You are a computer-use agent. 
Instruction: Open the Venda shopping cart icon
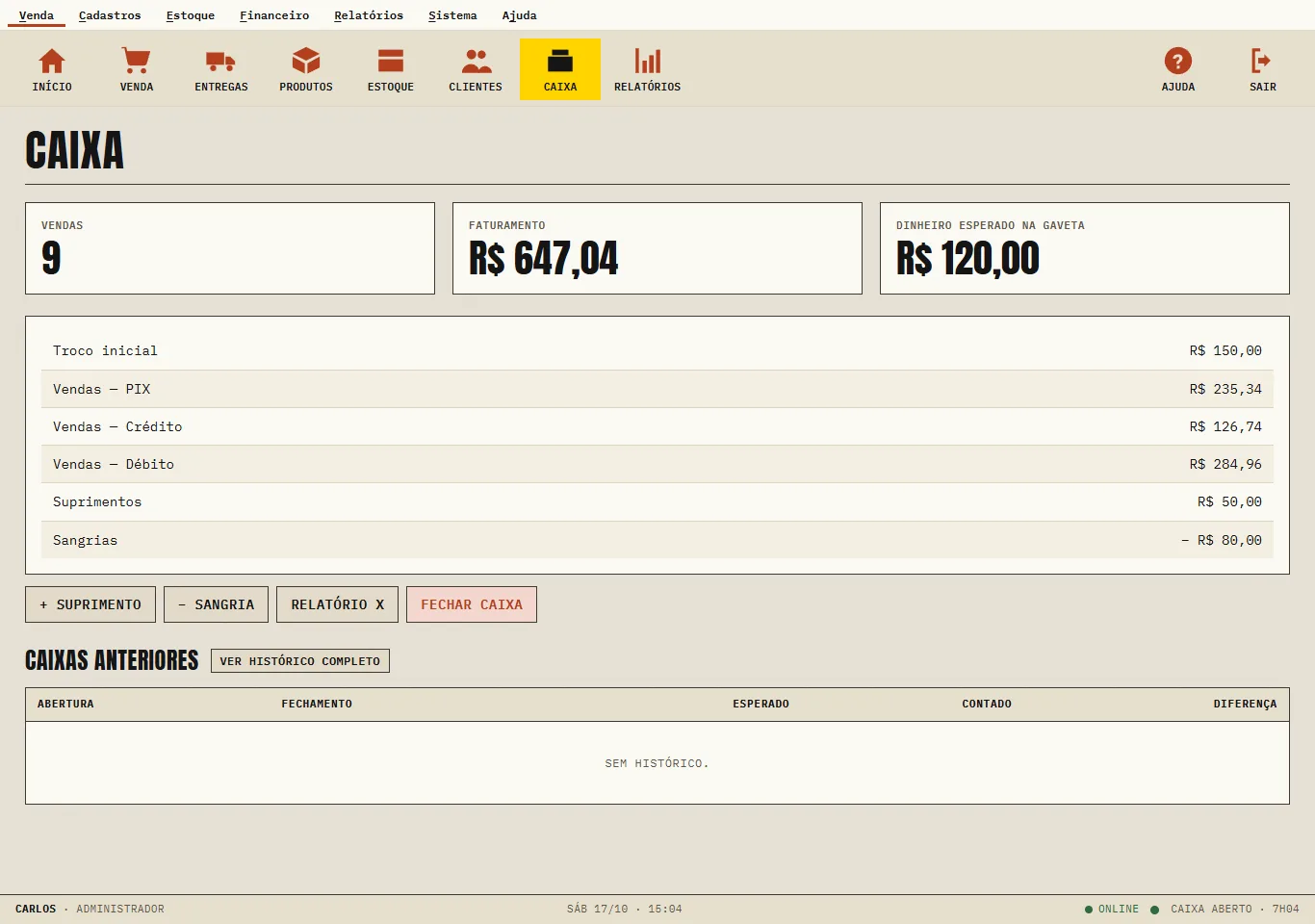click(x=137, y=69)
